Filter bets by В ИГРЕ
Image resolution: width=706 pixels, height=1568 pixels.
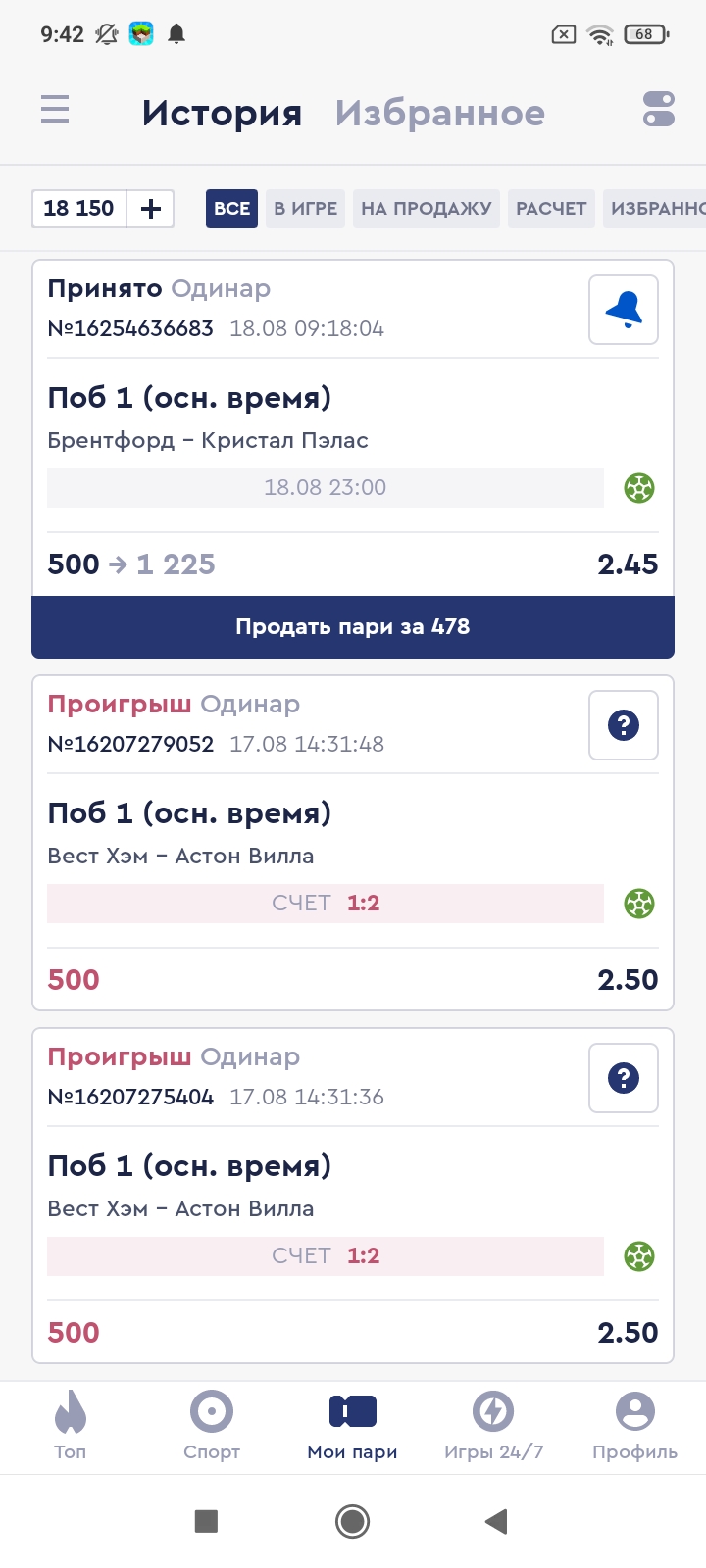[x=305, y=209]
